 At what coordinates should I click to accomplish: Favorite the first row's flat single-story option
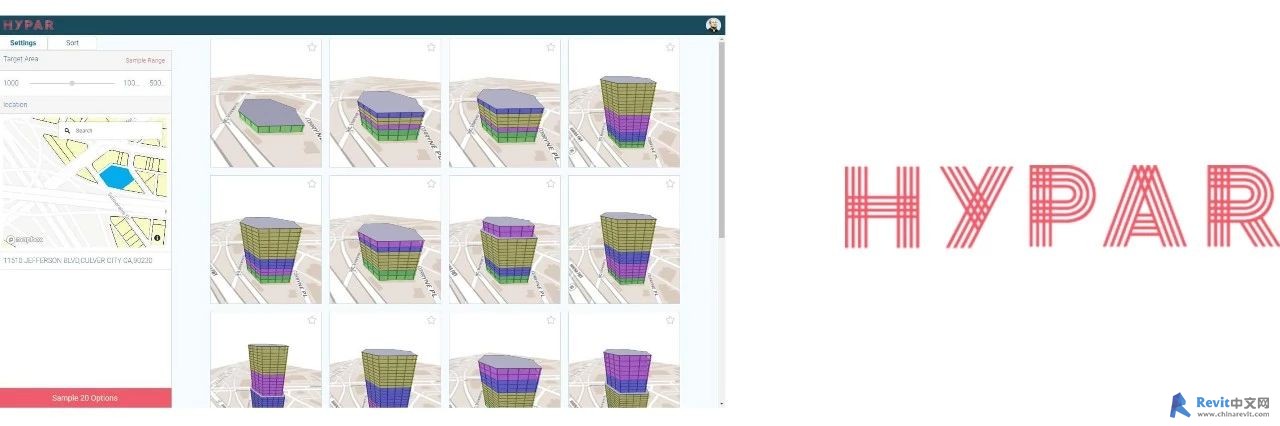point(312,47)
